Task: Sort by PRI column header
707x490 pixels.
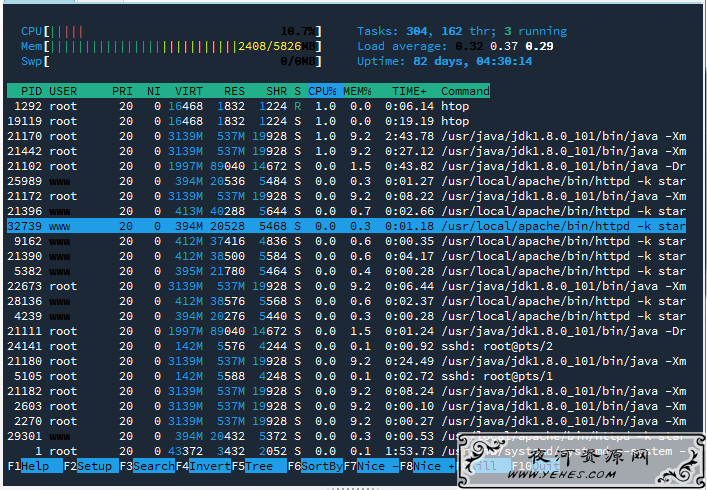Action: coord(122,91)
